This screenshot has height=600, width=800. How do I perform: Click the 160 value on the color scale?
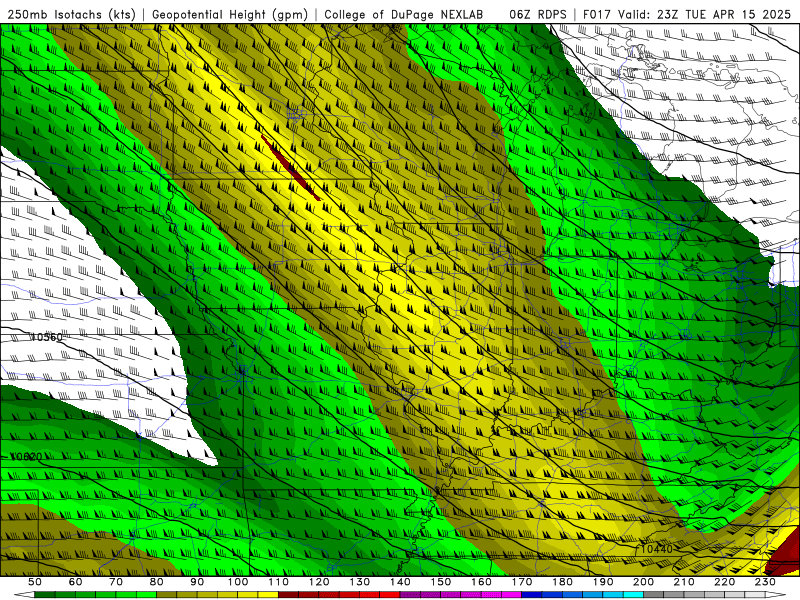[481, 582]
